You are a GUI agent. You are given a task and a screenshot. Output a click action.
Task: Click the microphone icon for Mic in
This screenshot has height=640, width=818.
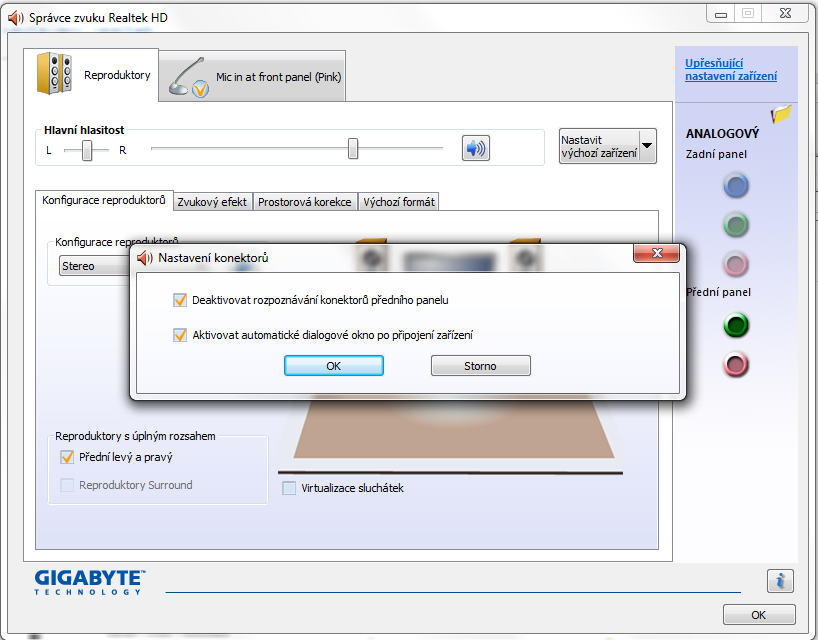(188, 77)
